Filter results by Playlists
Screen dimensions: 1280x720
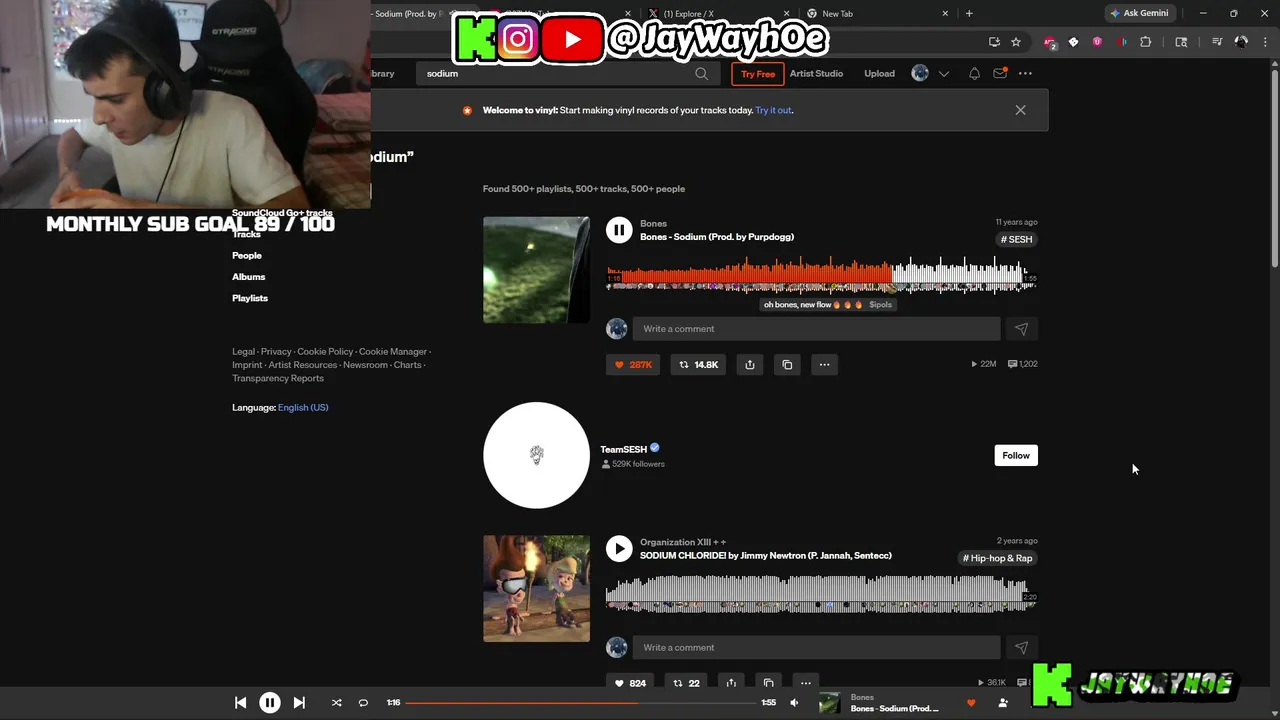250,298
